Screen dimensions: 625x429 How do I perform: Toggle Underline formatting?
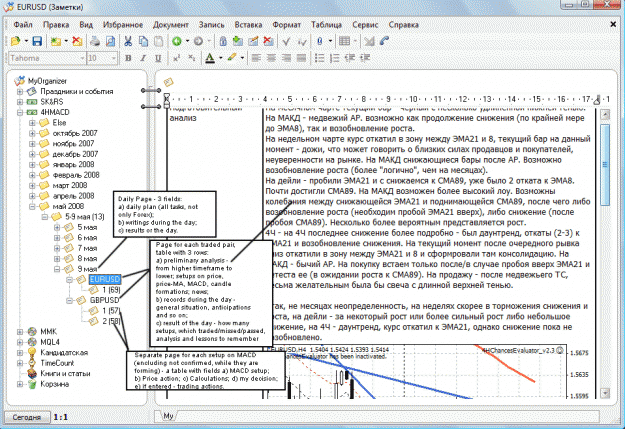[158, 58]
